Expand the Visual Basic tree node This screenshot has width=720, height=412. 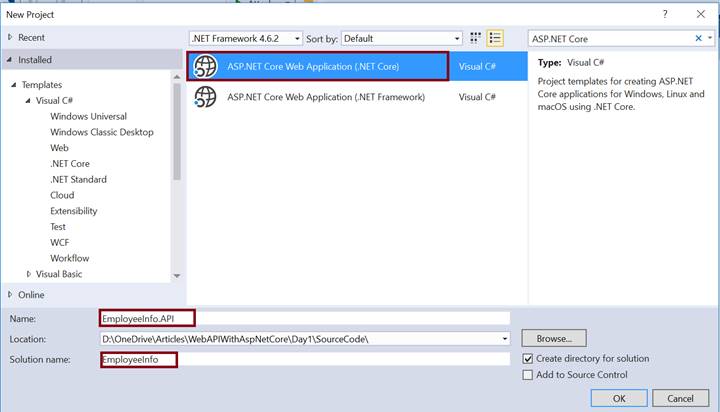point(29,274)
